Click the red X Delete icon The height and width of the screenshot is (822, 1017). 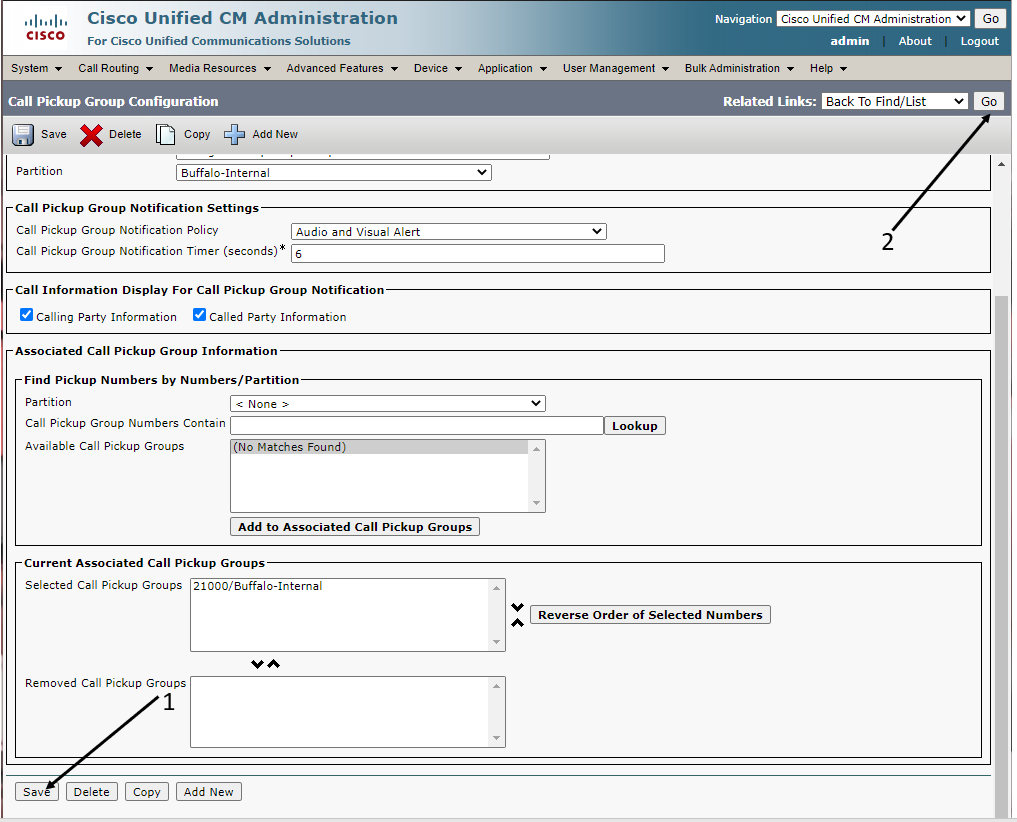click(91, 135)
